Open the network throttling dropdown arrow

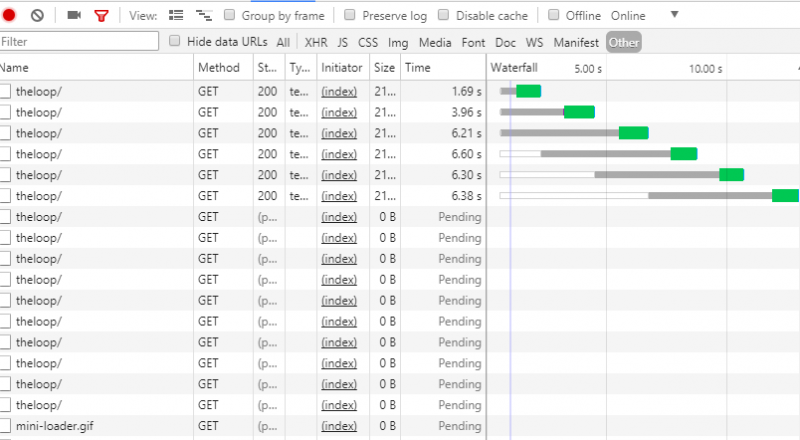coord(674,14)
